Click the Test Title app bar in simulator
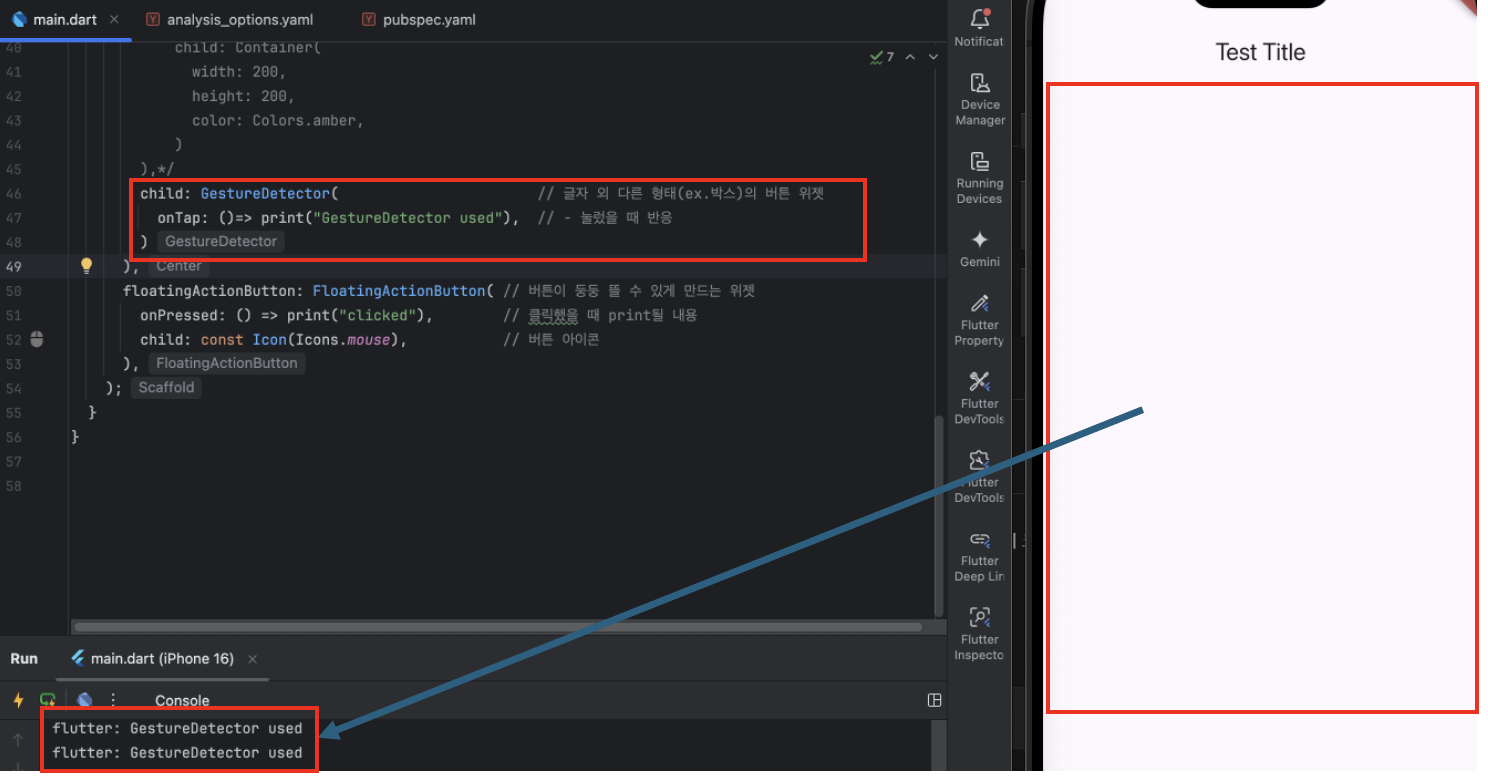This screenshot has height=784, width=1488. click(x=1260, y=52)
